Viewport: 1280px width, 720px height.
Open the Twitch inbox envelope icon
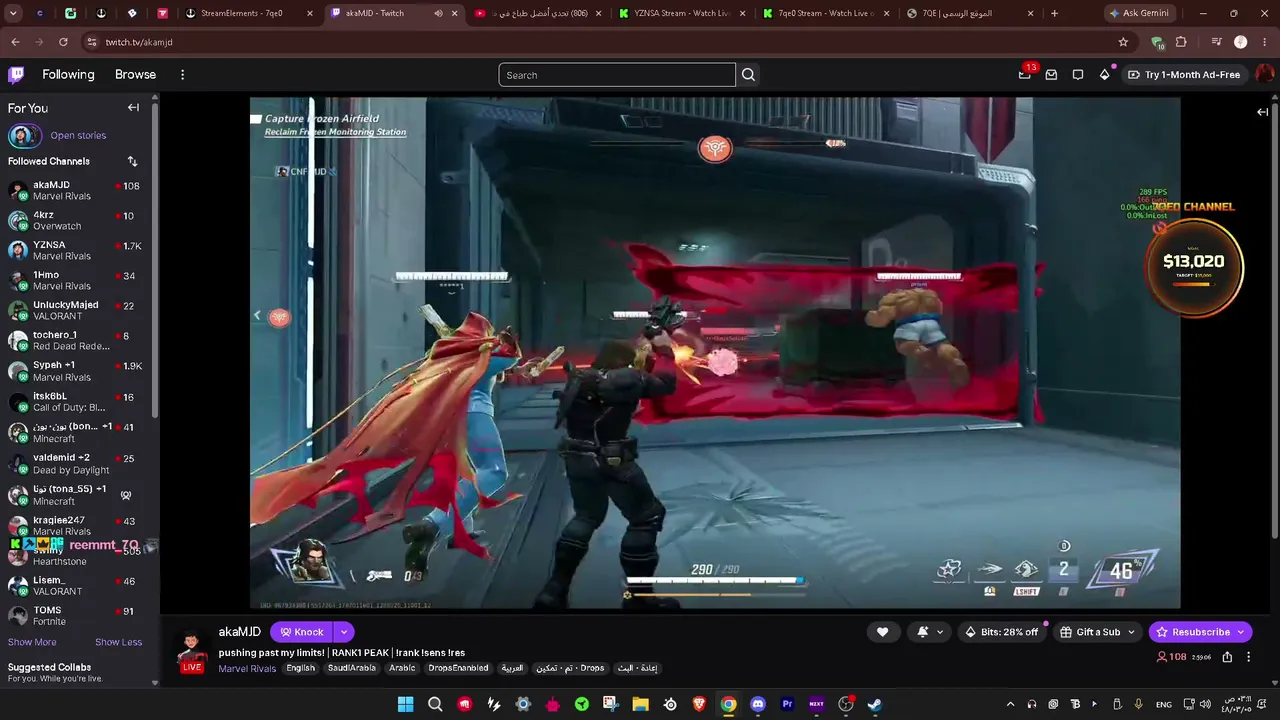click(1051, 74)
